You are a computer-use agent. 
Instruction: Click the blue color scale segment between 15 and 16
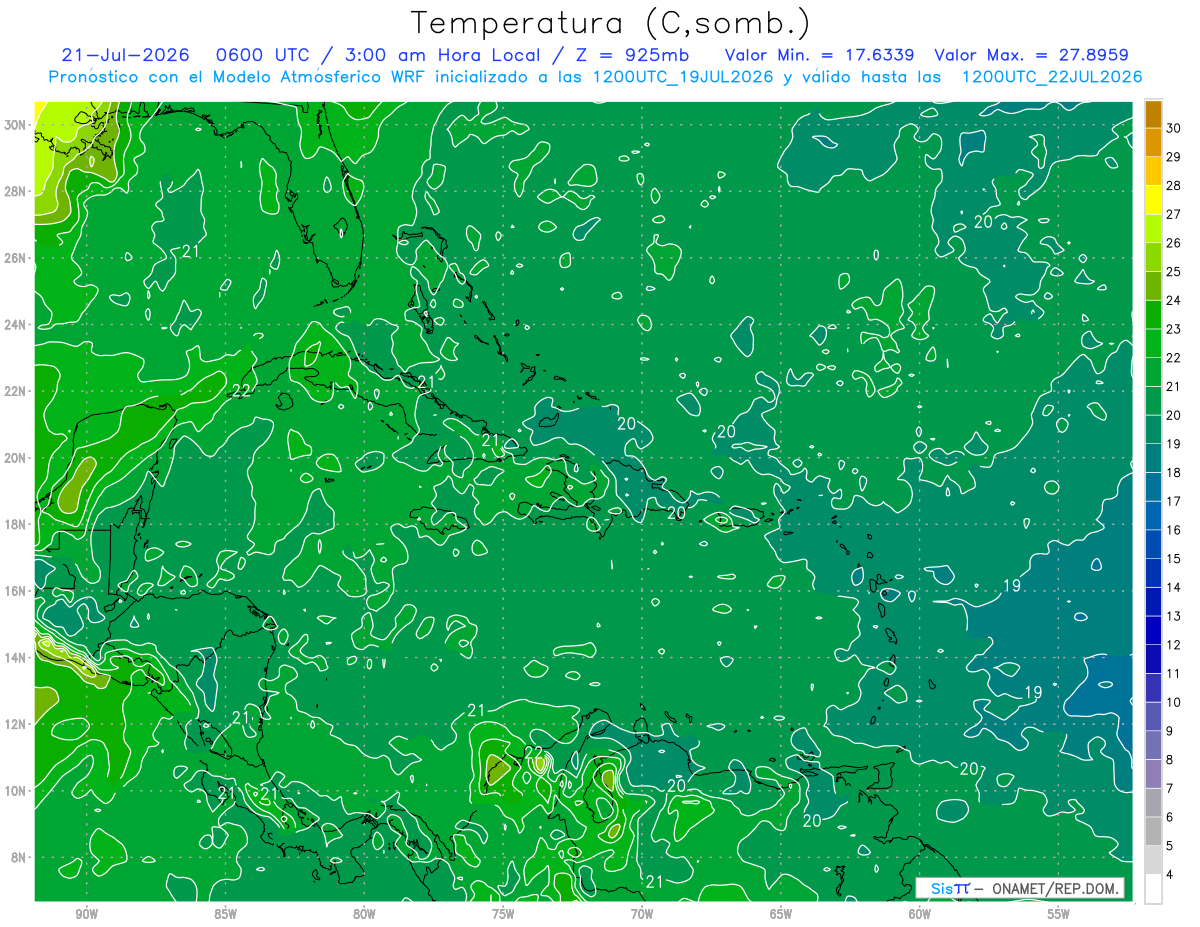pos(1153,545)
